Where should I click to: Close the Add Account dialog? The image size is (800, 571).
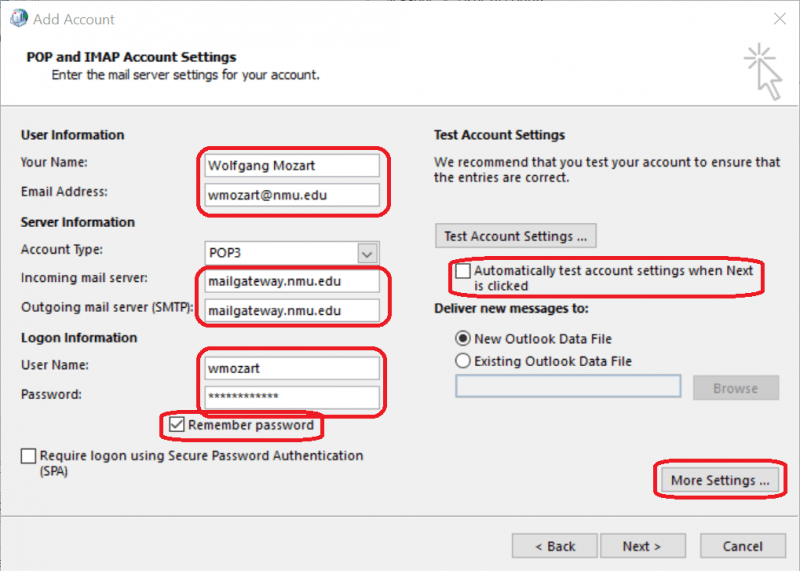pos(779,19)
